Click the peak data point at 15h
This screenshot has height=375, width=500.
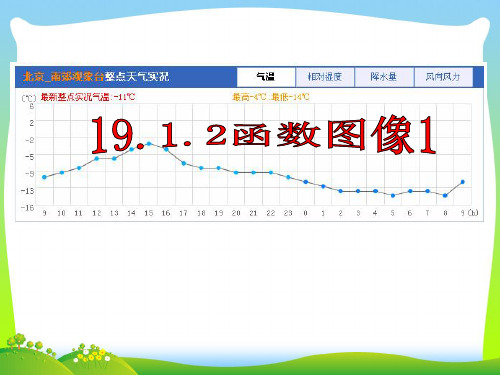coord(149,144)
